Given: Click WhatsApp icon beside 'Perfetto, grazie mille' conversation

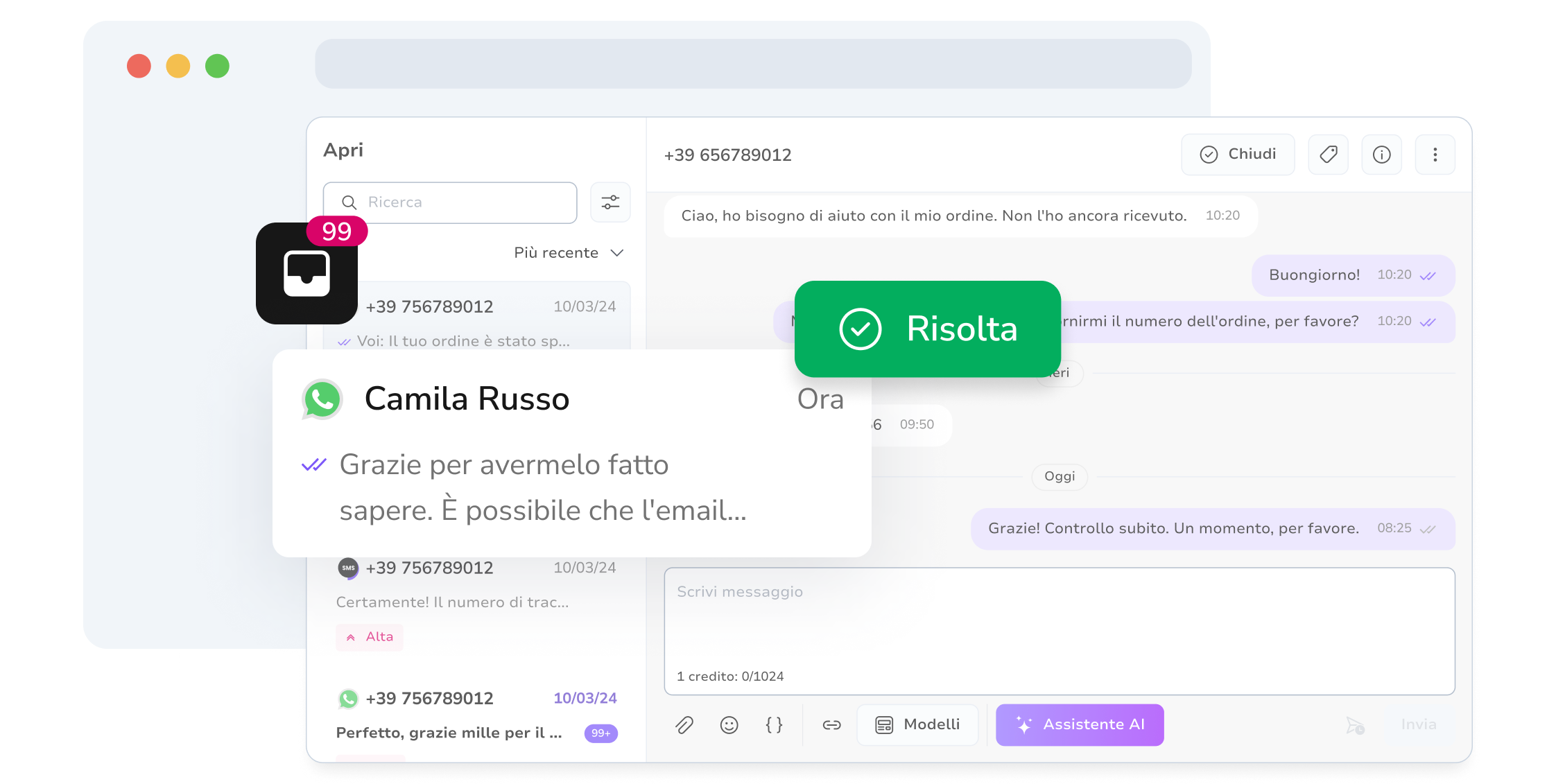Looking at the screenshot, I should (x=348, y=699).
